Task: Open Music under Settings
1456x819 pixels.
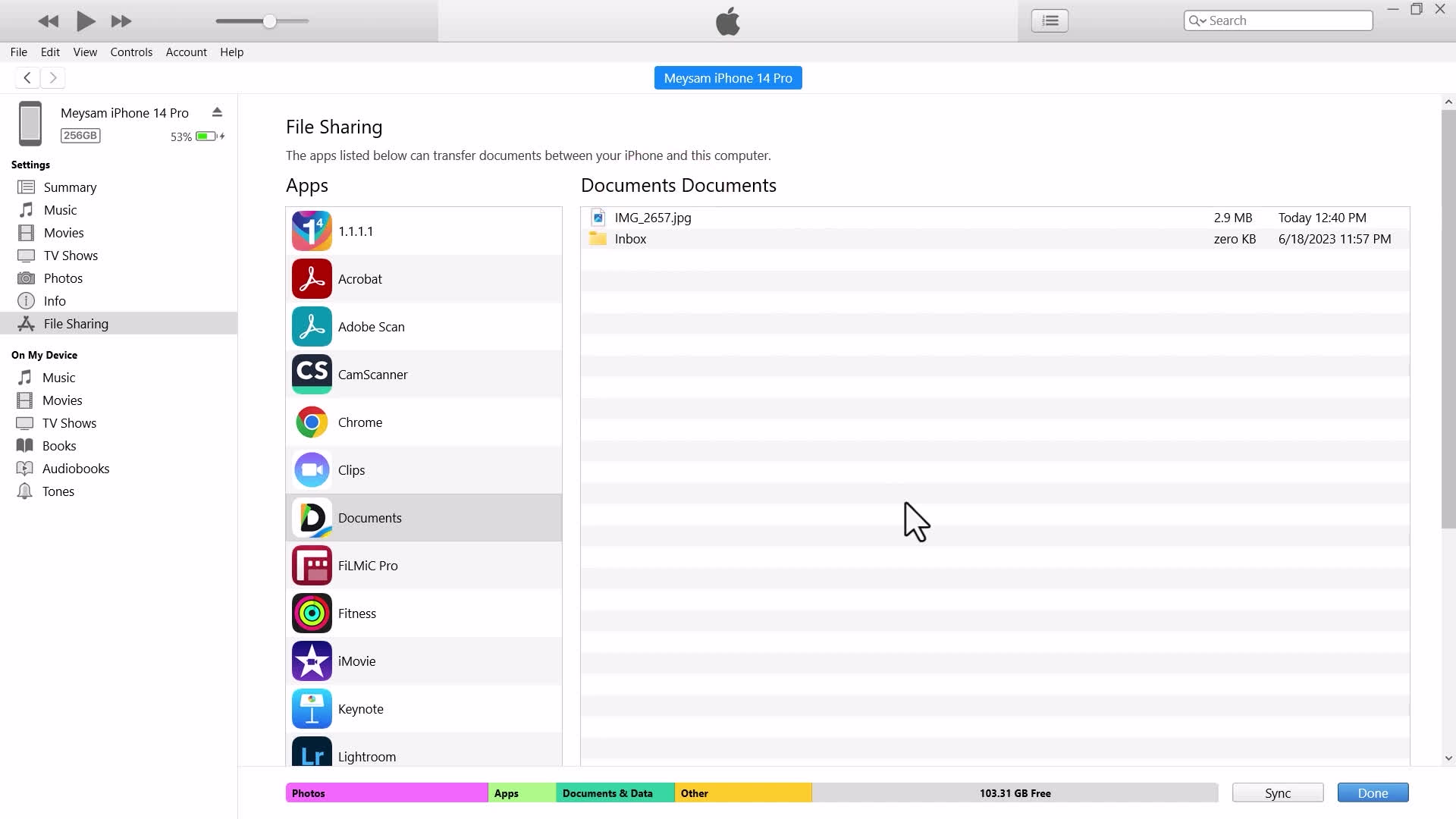Action: 118,210
